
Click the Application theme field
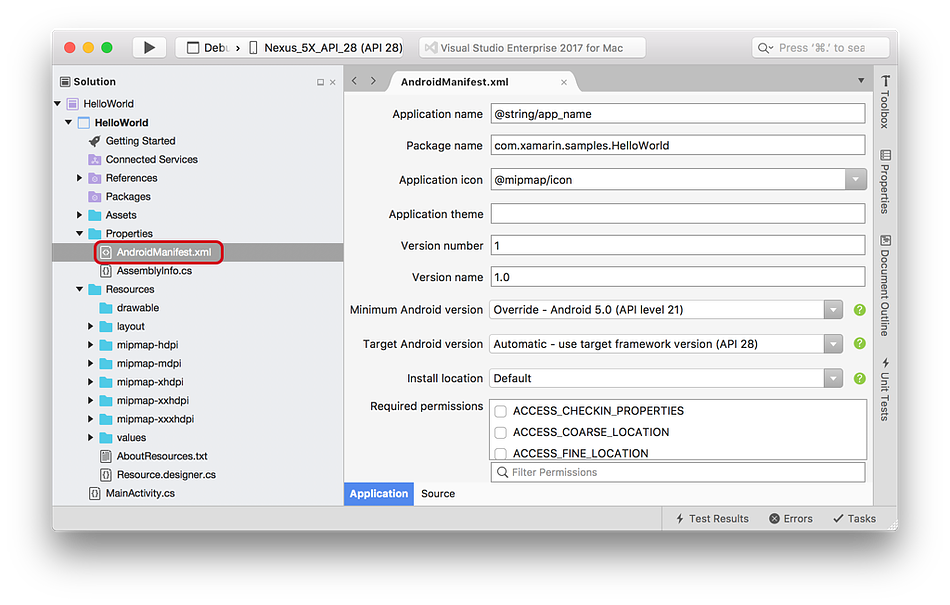pos(677,214)
